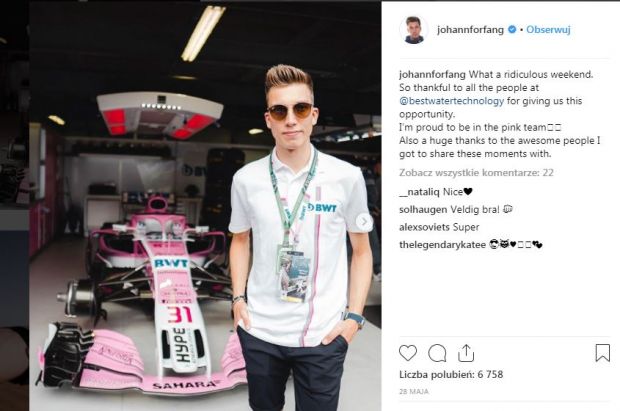Follow user via Obserwuj link

coord(548,30)
